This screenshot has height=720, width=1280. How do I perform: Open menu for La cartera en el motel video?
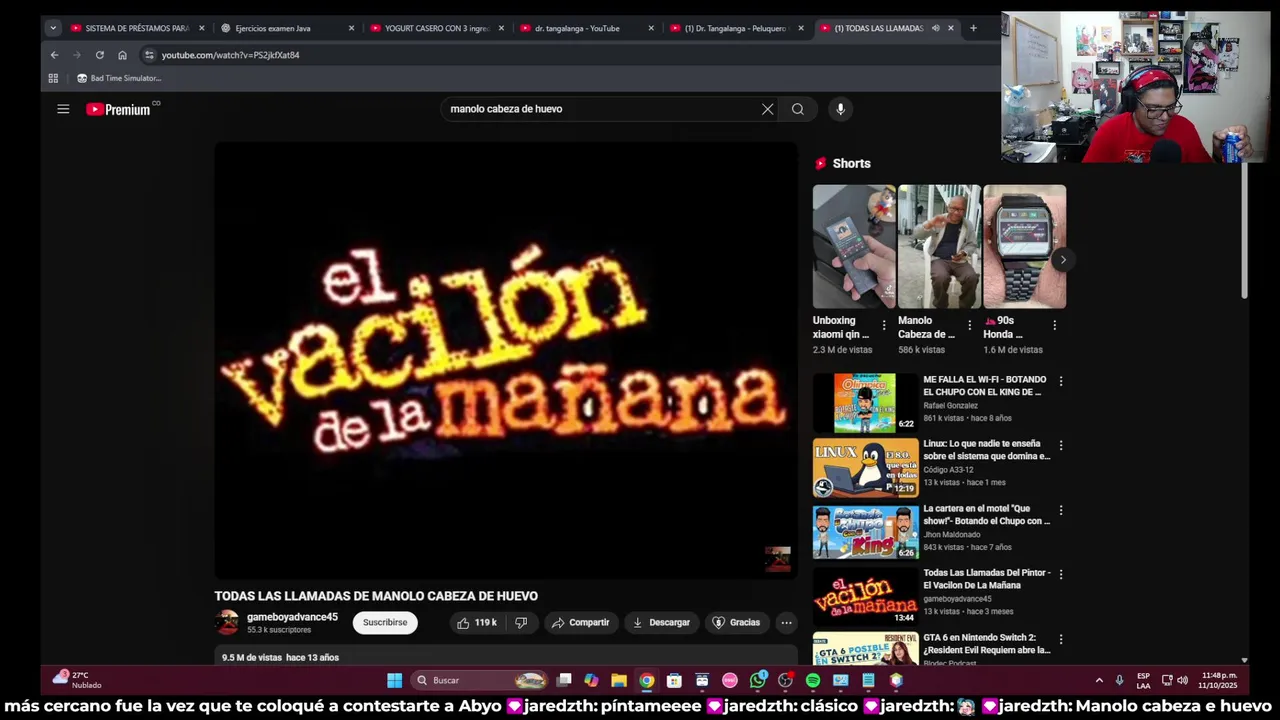coord(1061,510)
